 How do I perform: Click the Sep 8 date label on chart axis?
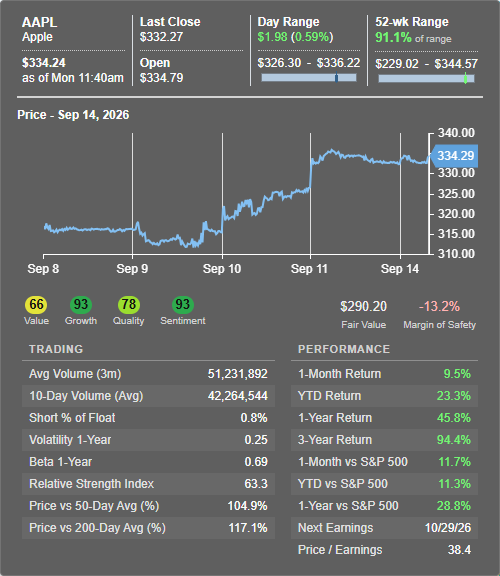(43, 269)
